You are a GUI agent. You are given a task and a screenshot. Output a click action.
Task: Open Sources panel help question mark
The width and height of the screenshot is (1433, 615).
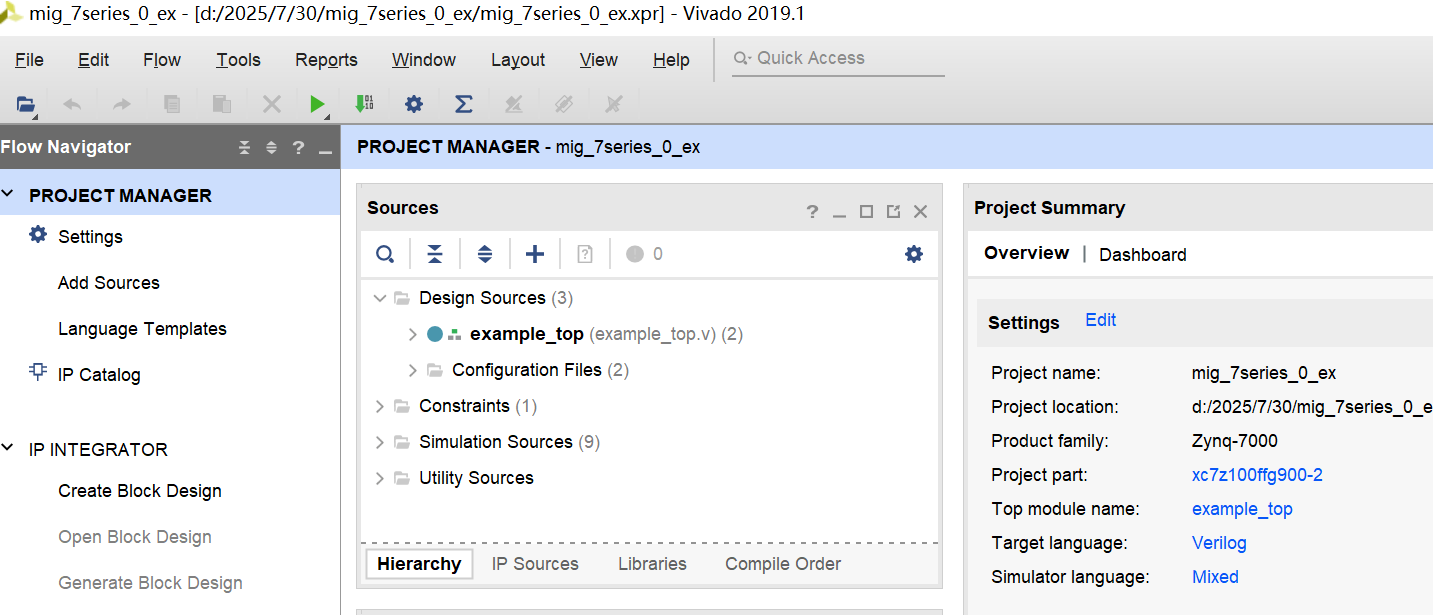tap(812, 211)
